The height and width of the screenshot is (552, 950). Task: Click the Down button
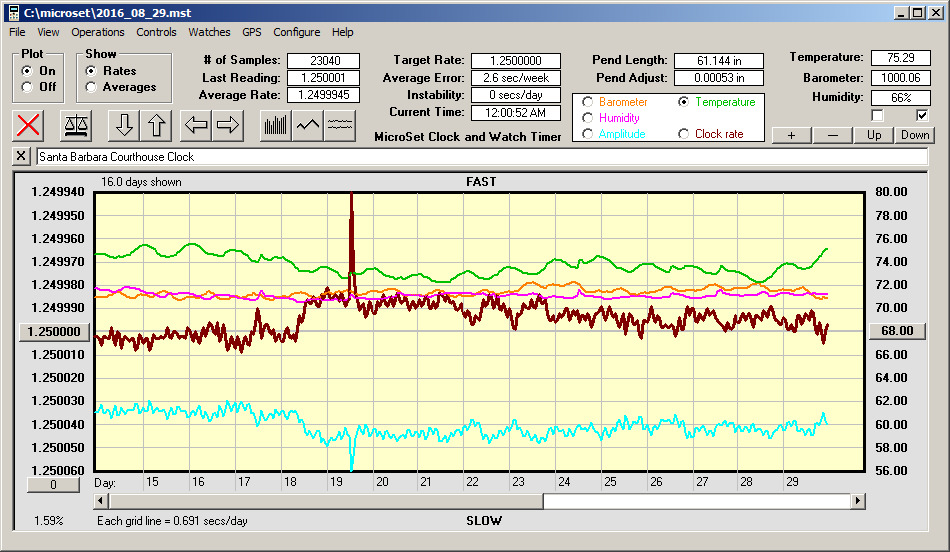pyautogui.click(x=915, y=135)
